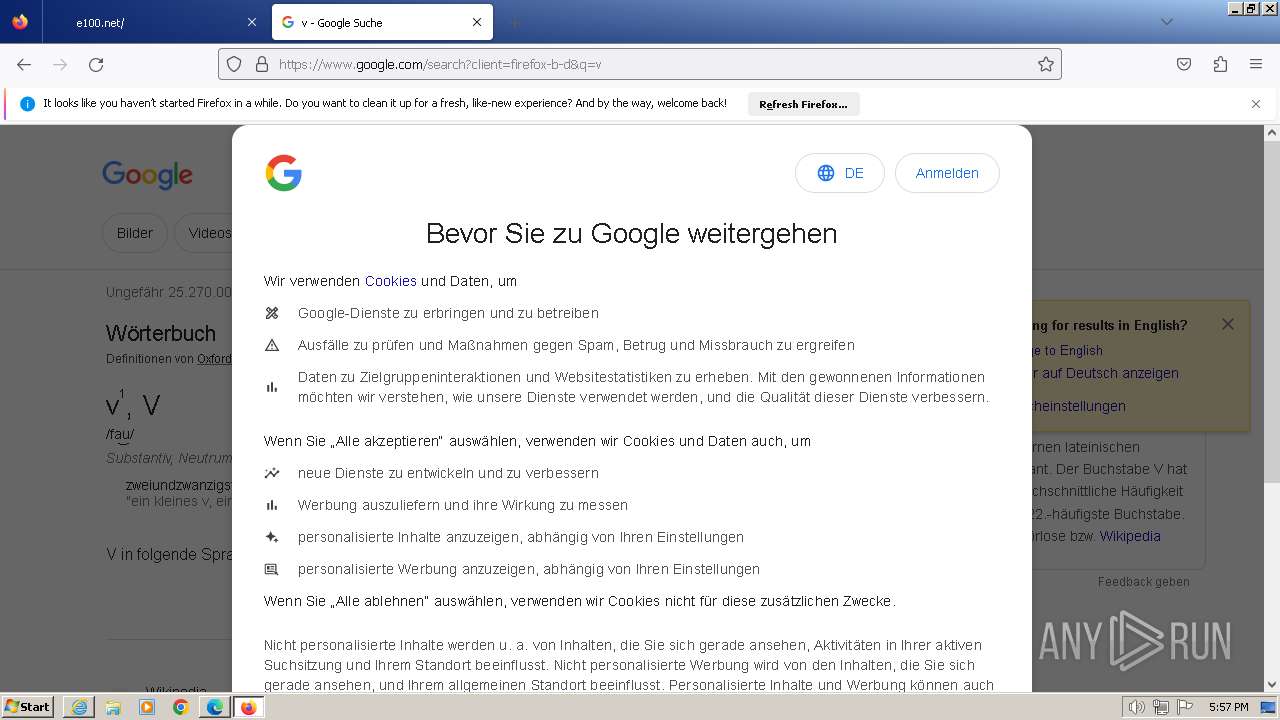Open the Windows Start menu
Screen dimensions: 1280x720
(x=28, y=706)
